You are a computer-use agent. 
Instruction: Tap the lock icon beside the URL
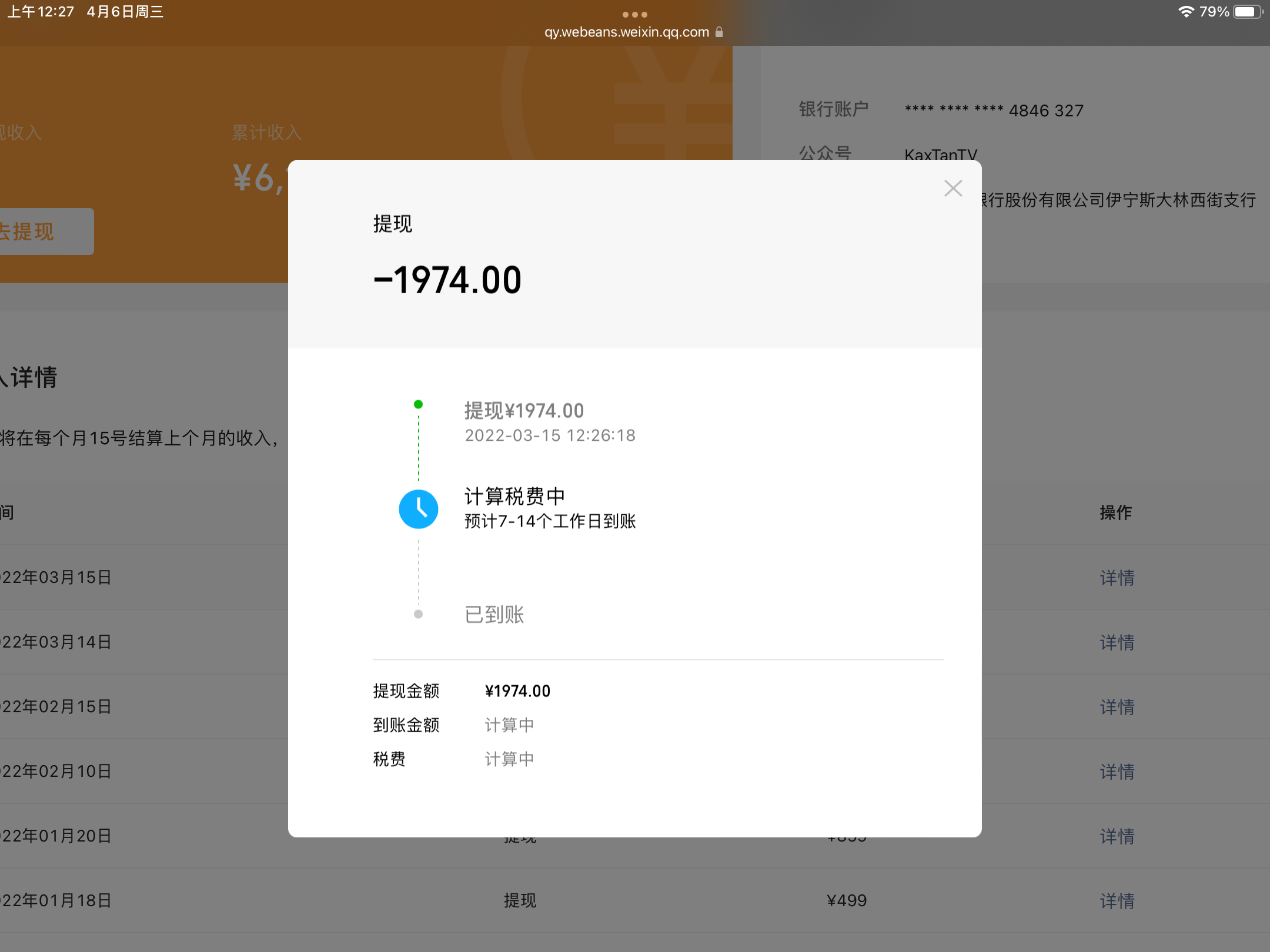[719, 32]
